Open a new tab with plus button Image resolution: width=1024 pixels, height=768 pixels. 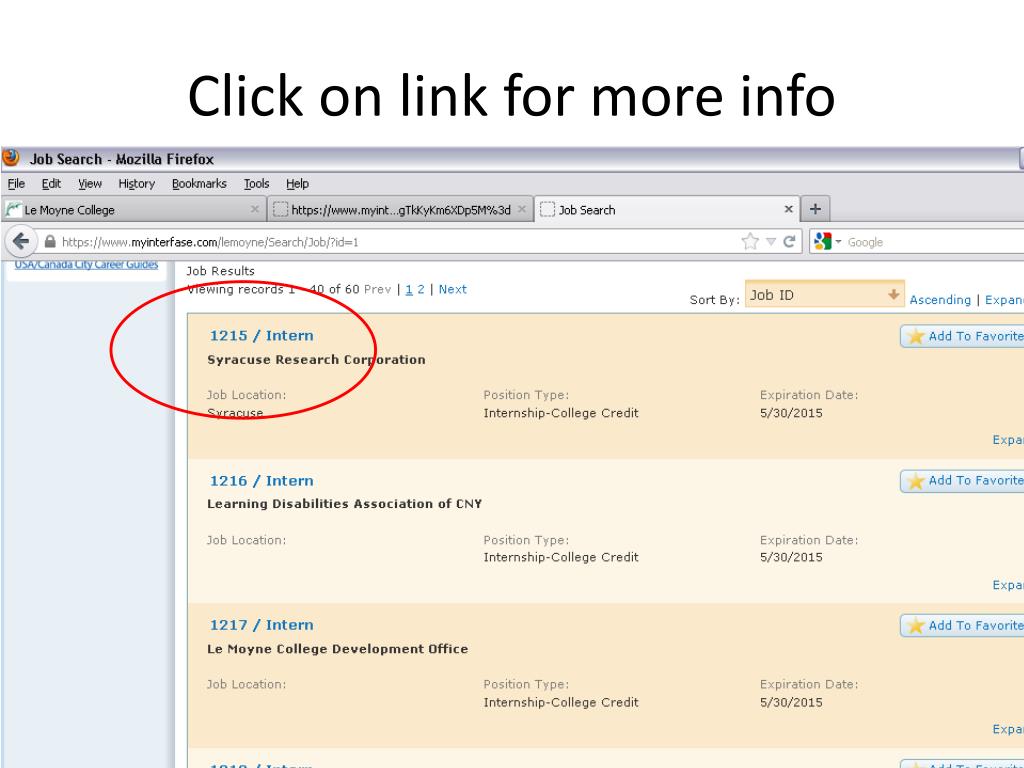(x=815, y=209)
